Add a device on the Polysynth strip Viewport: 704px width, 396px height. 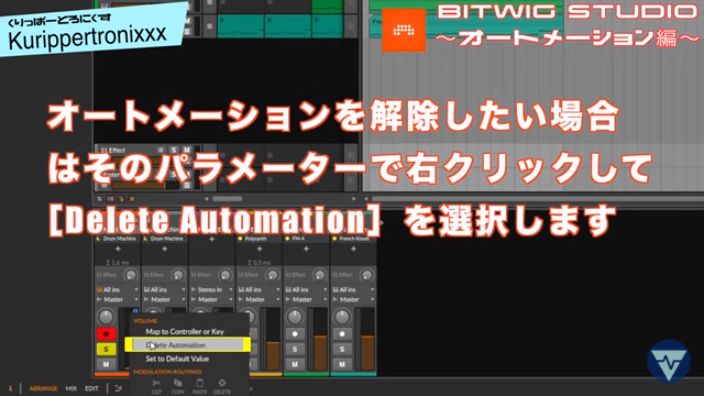pos(260,249)
